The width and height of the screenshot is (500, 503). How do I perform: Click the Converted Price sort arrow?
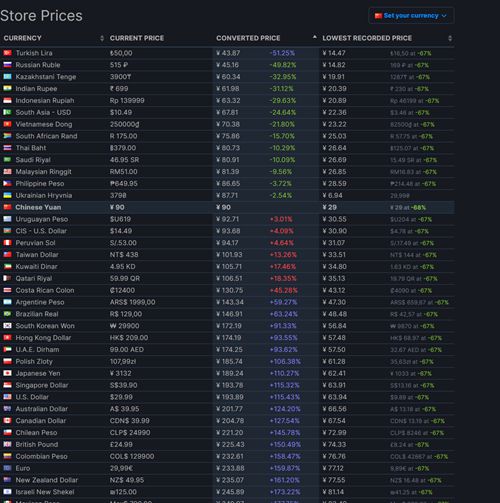tap(314, 37)
